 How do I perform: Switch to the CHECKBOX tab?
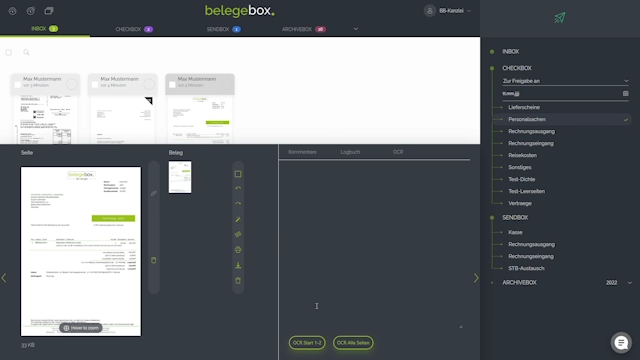click(134, 29)
